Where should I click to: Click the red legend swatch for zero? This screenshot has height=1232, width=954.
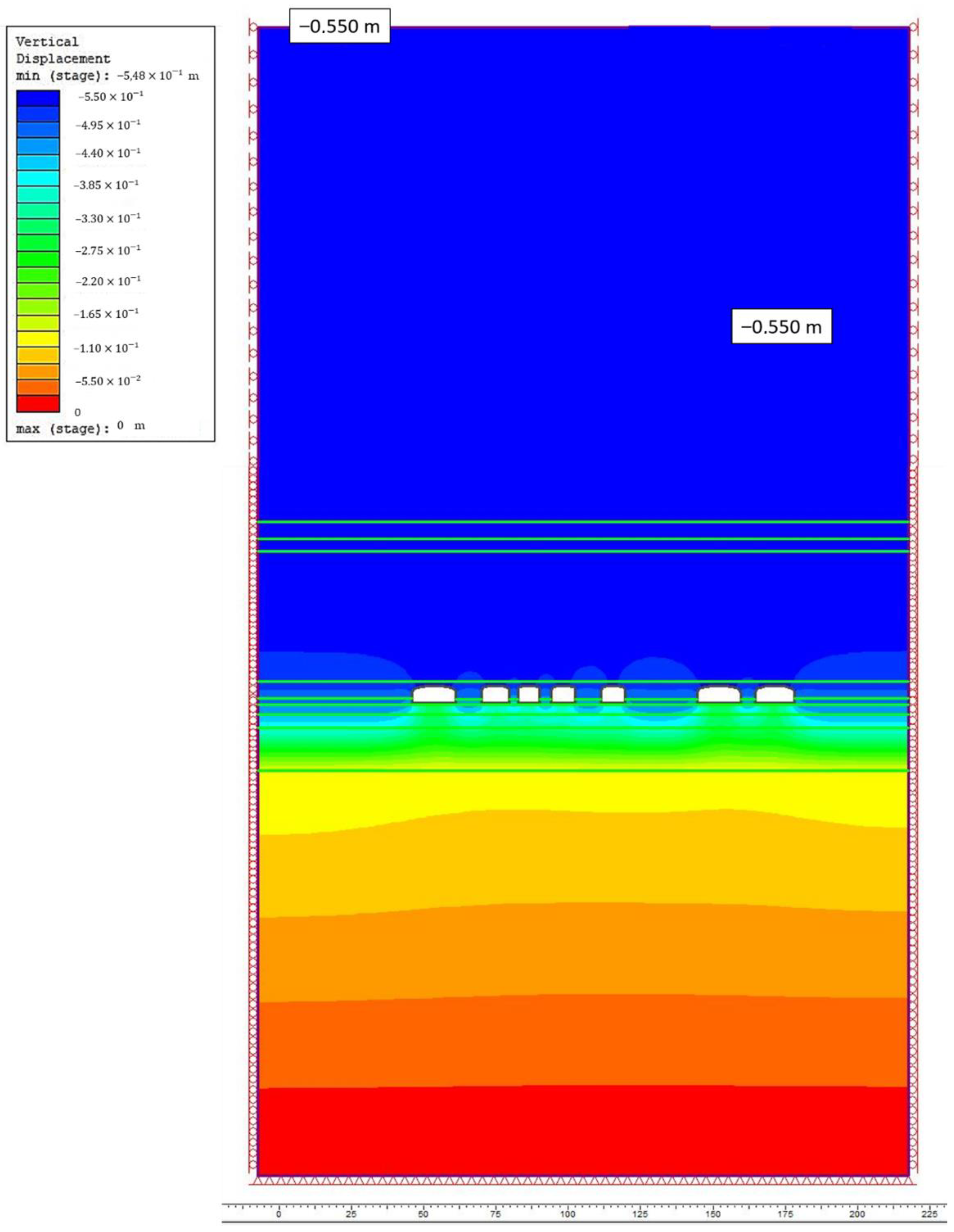pyautogui.click(x=38, y=403)
